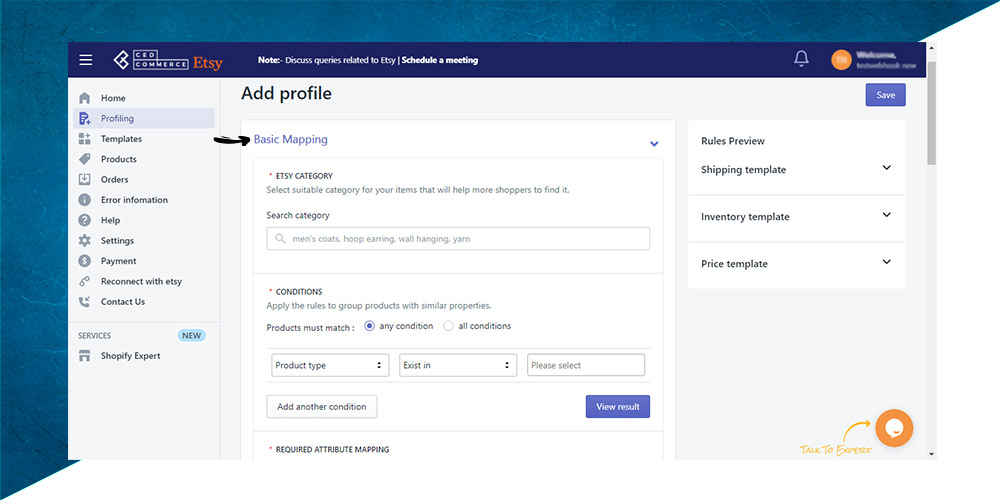Click the orange user avatar
The image size is (1000, 500).
tap(841, 60)
